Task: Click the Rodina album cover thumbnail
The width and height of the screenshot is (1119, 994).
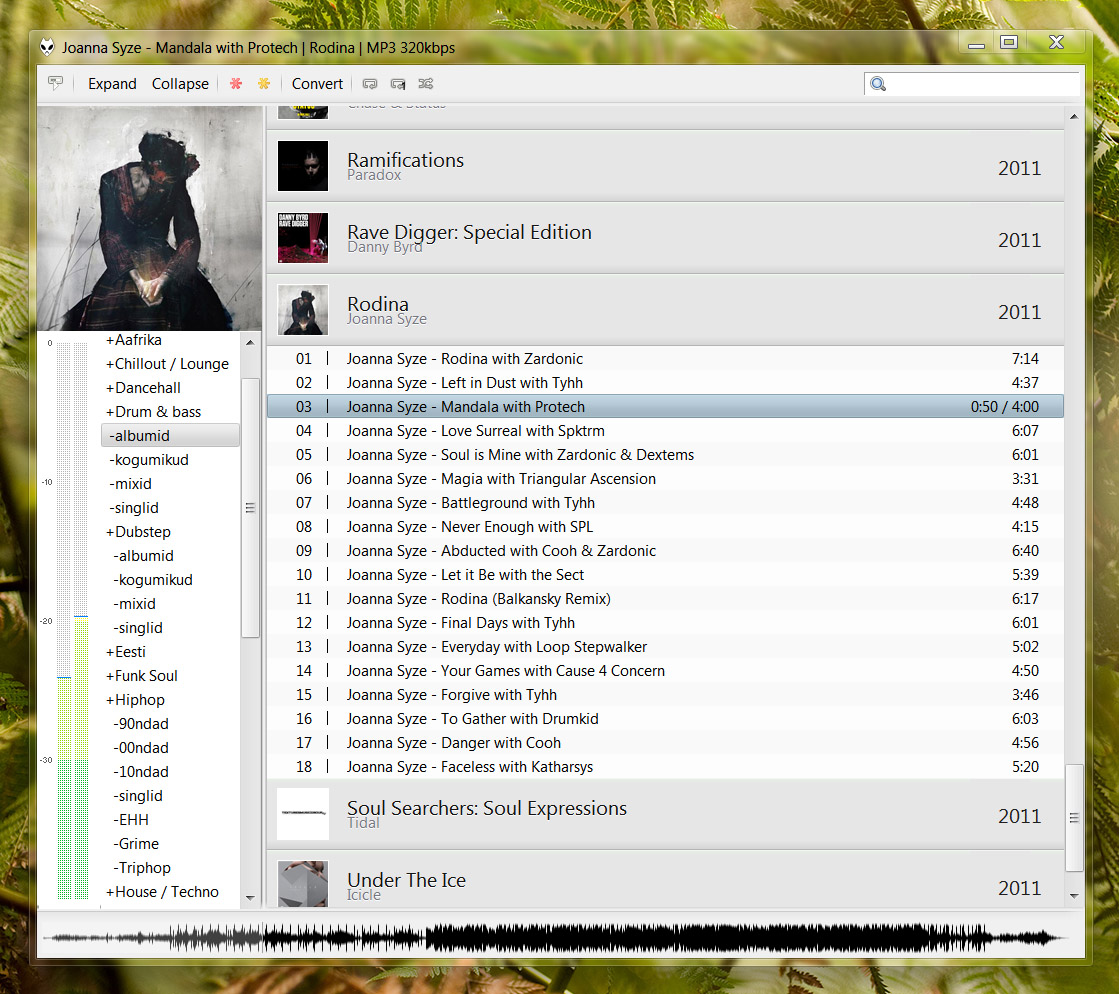Action: click(302, 310)
